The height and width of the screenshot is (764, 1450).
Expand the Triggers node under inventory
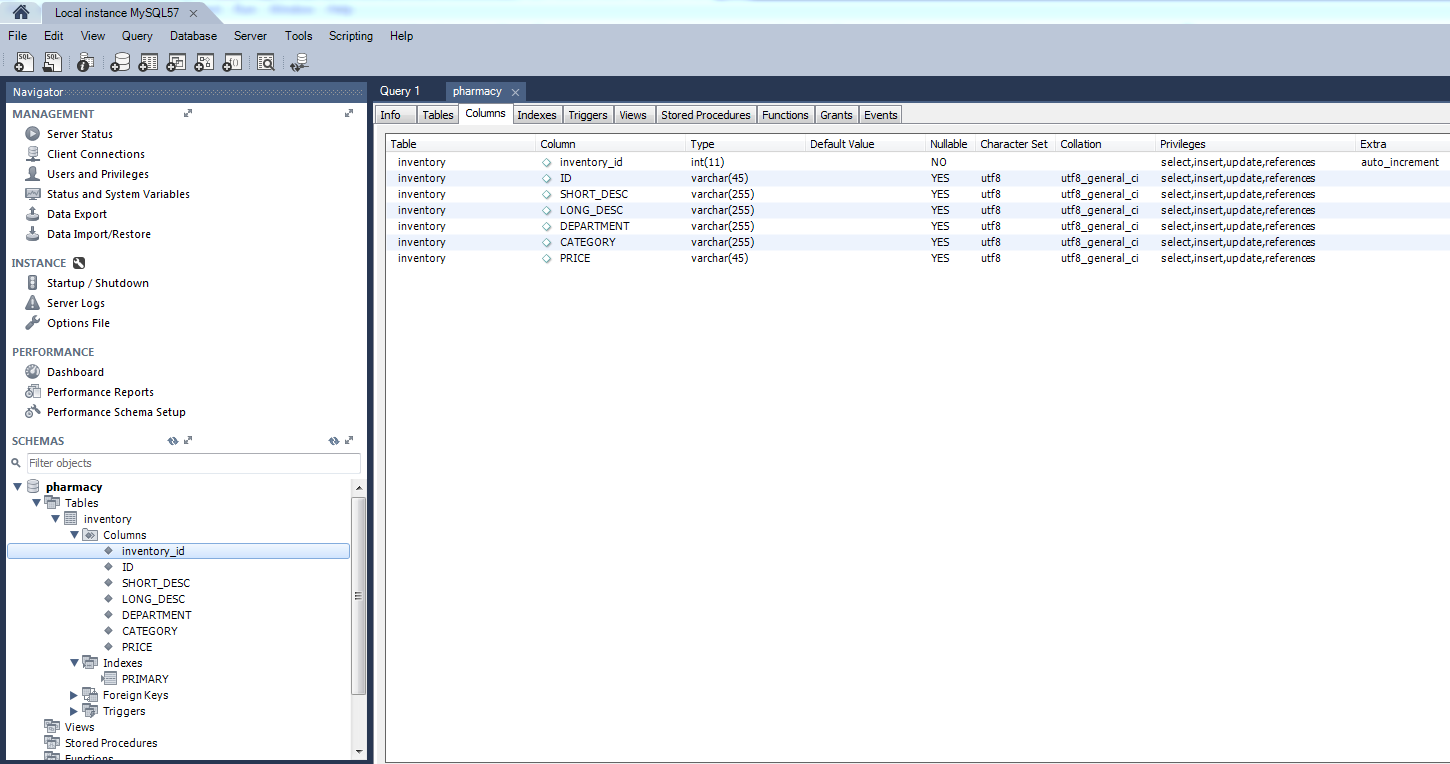(x=74, y=711)
